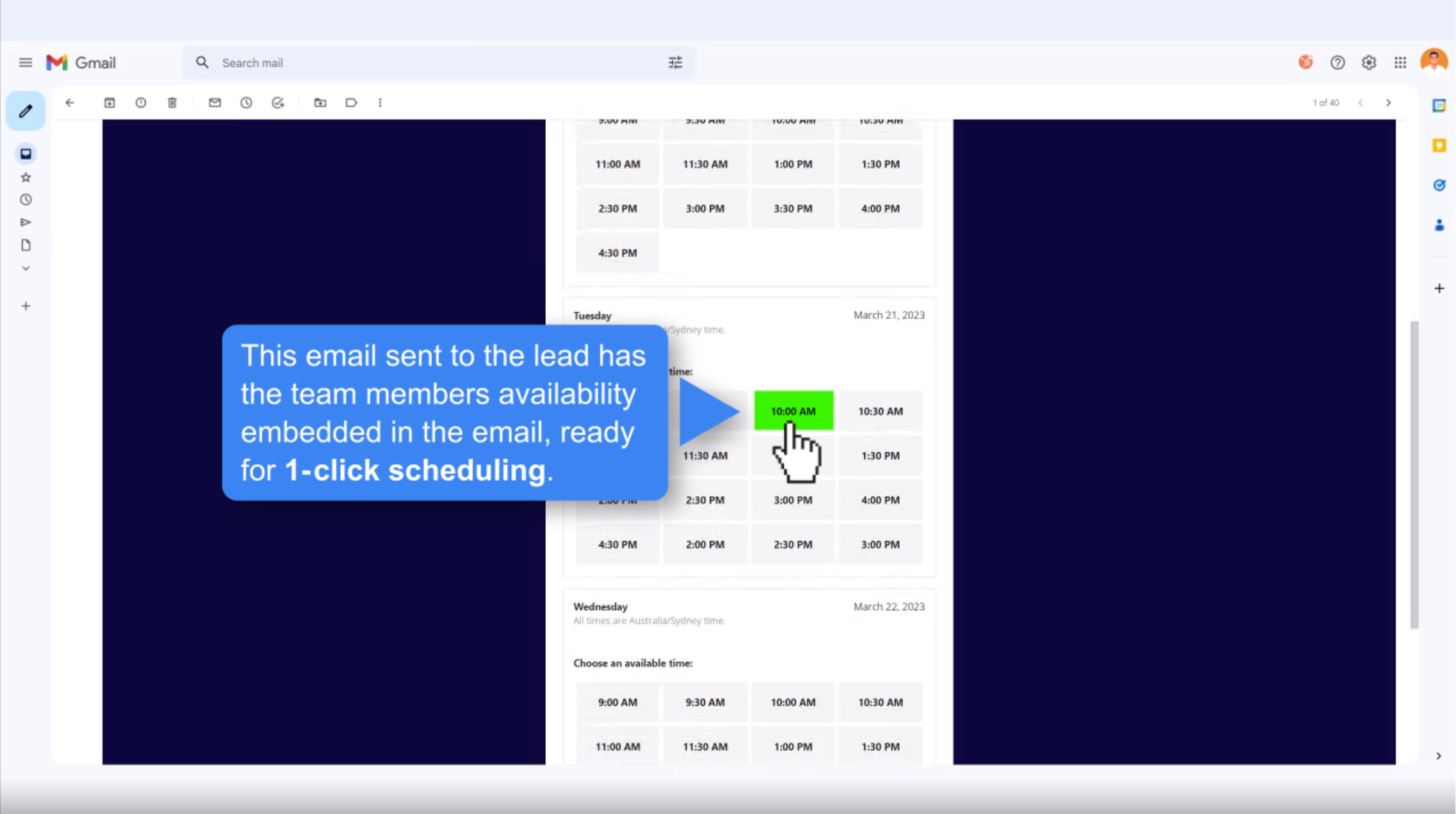The width and height of the screenshot is (1456, 814).
Task: Go to newer email arrow
Action: (x=1360, y=103)
